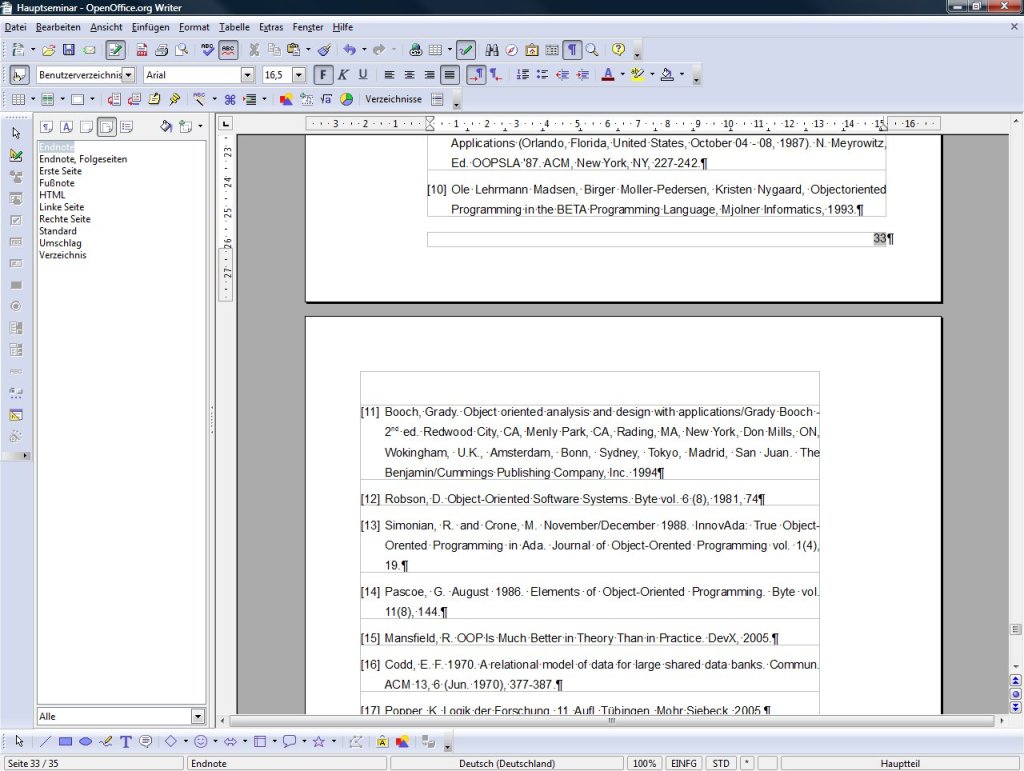This screenshot has height=771, width=1024.
Task: Show List Styles in the Styles panel
Action: click(x=127, y=127)
